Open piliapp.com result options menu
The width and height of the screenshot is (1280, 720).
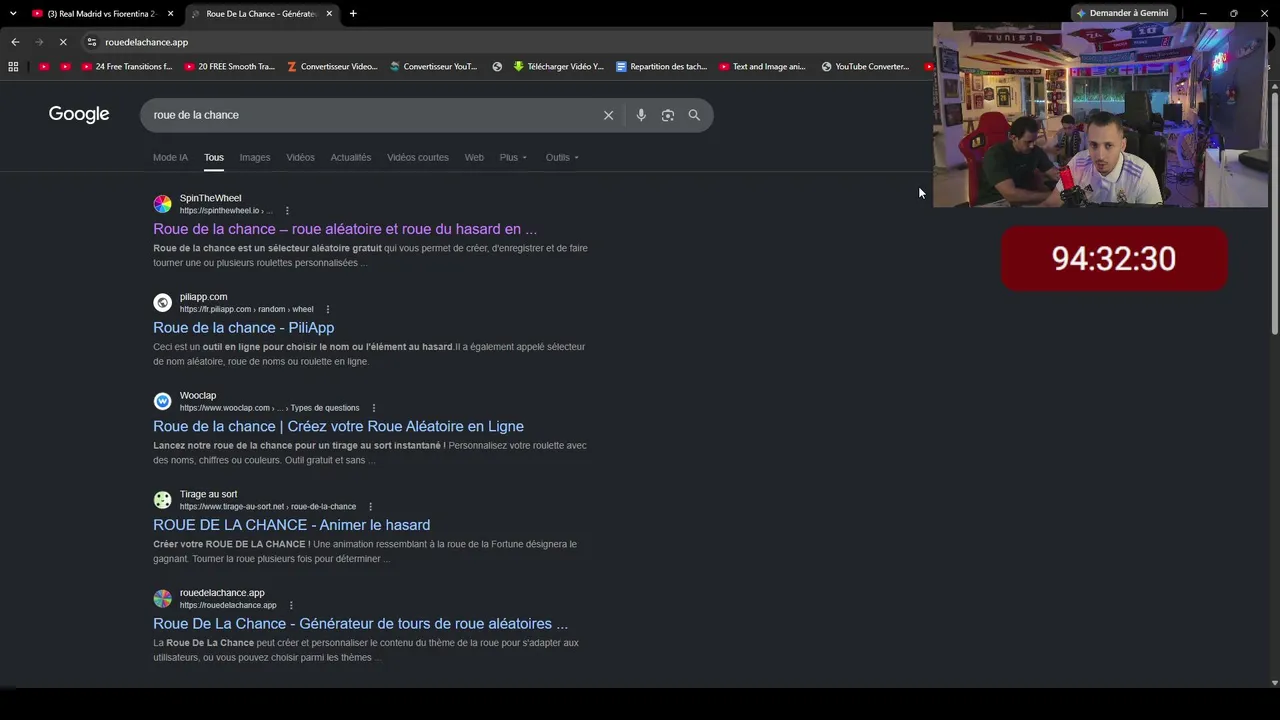pyautogui.click(x=328, y=310)
